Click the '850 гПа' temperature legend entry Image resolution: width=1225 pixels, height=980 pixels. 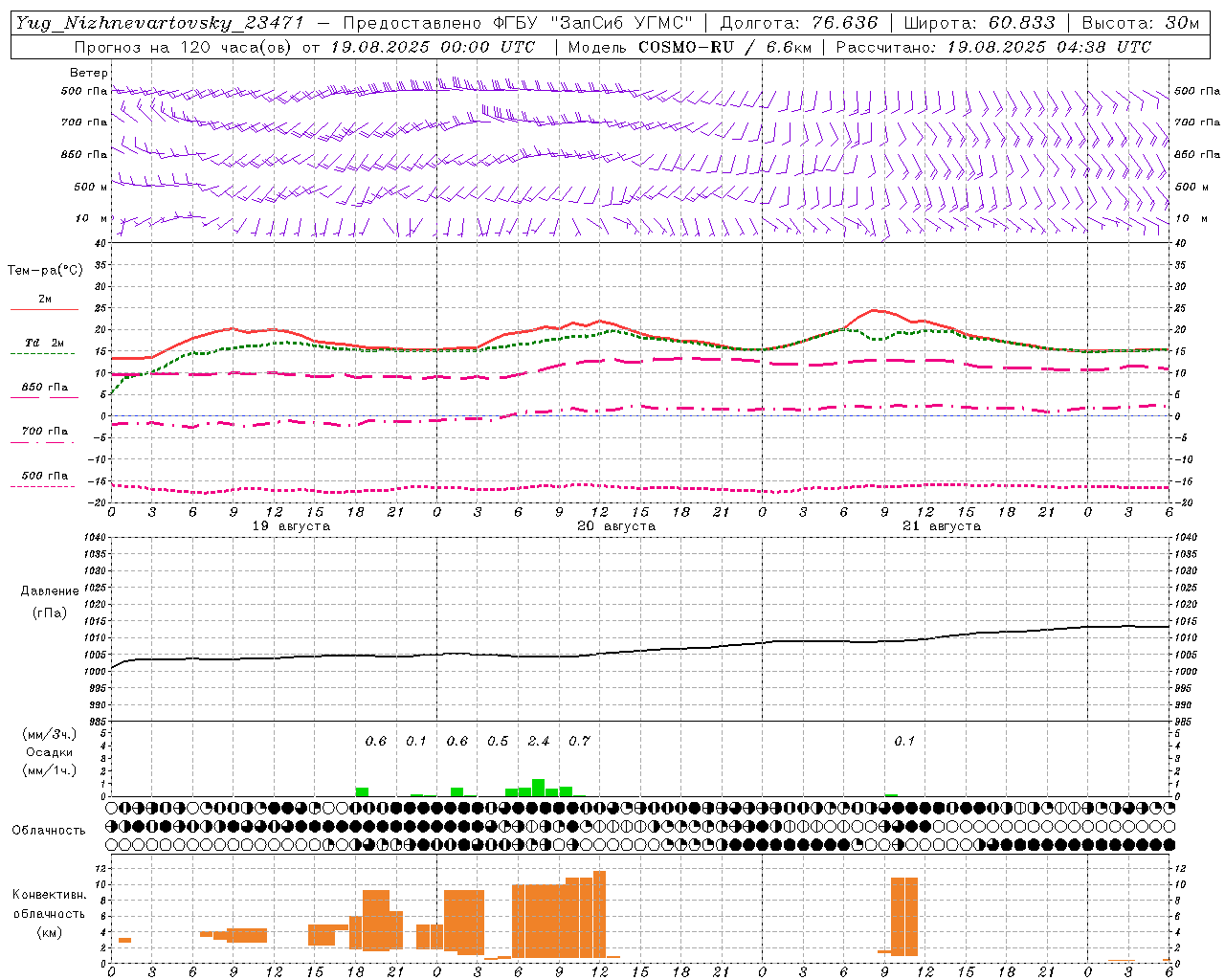coord(45,388)
